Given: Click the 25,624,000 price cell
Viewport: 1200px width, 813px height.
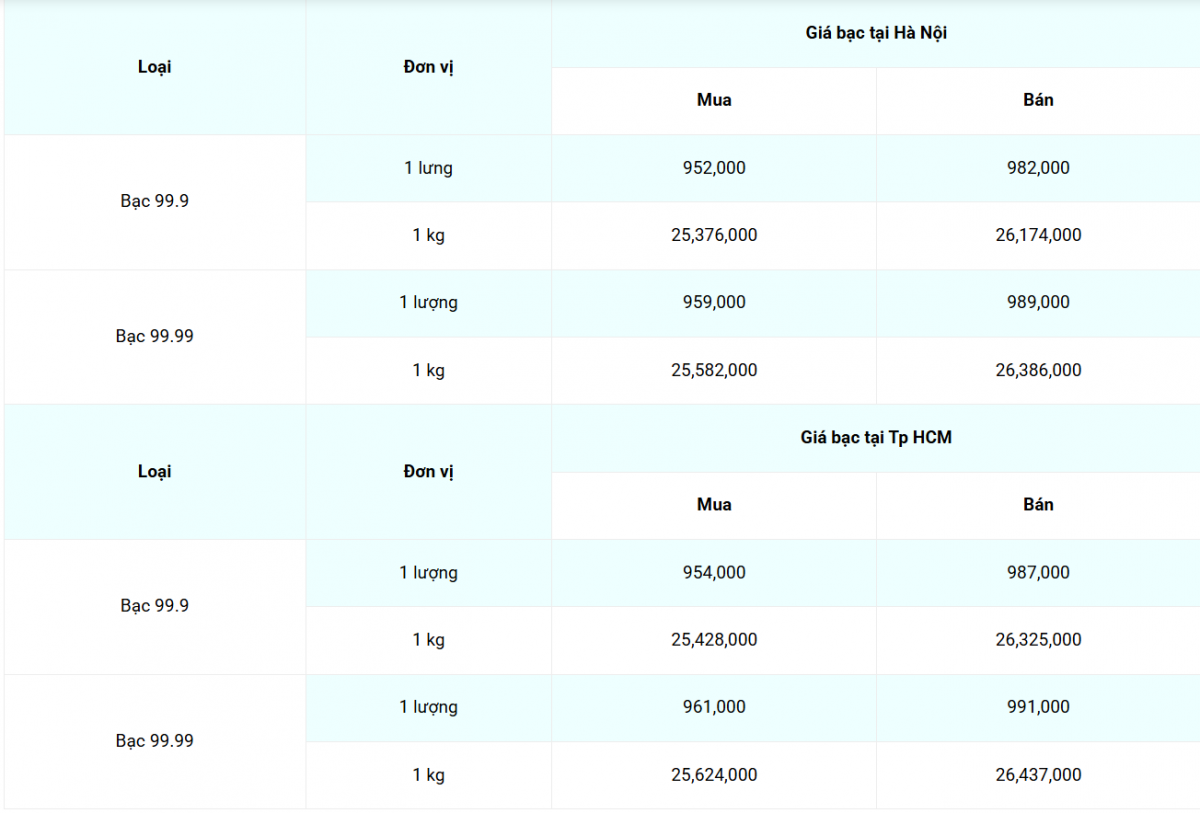Looking at the screenshot, I should pyautogui.click(x=714, y=775).
